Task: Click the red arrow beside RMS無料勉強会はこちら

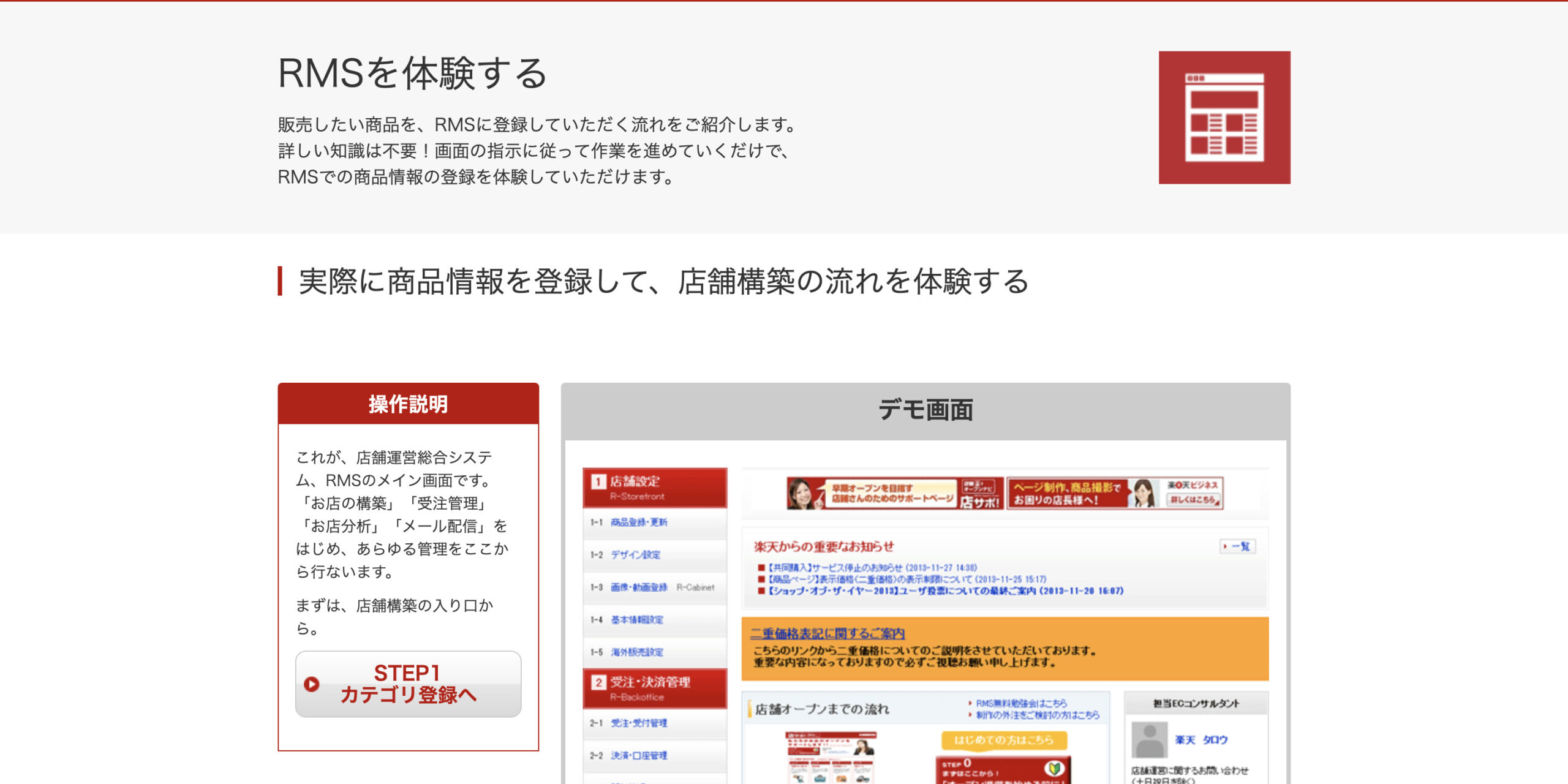Action: 970,703
